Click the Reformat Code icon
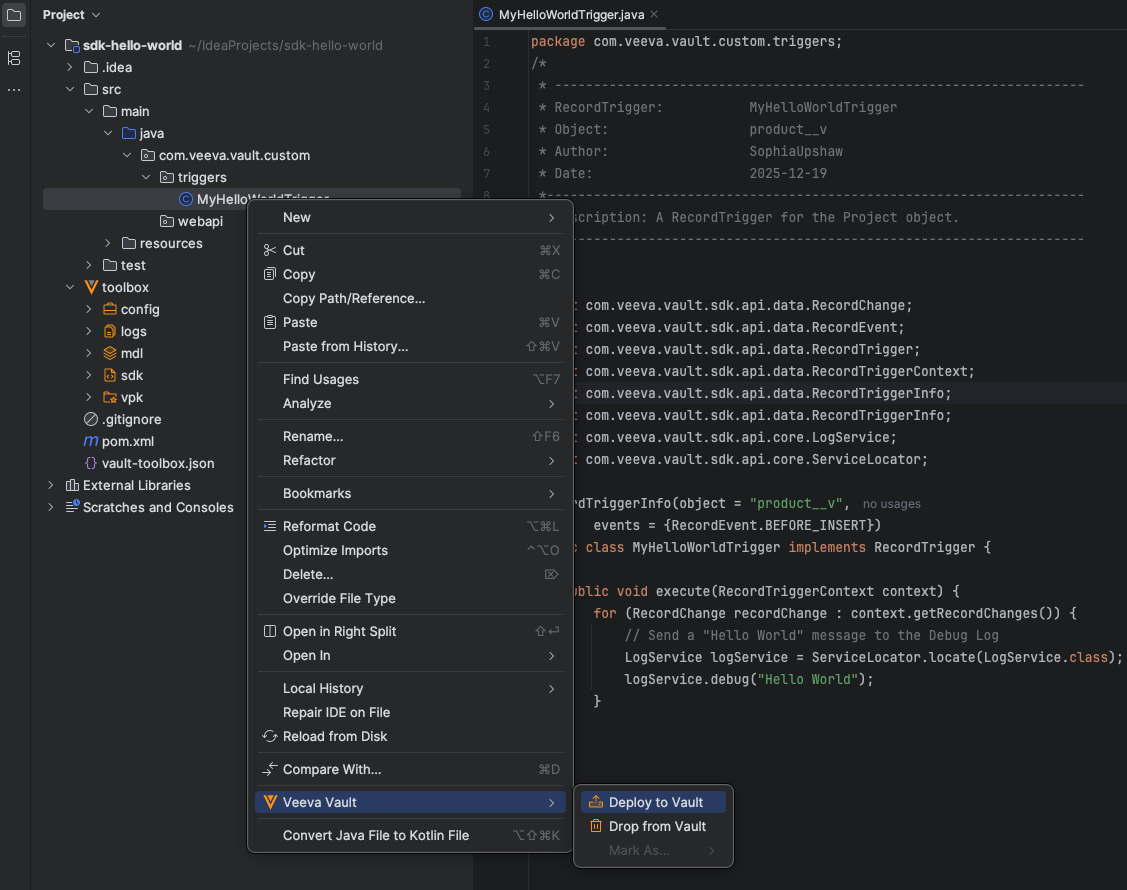 270,526
